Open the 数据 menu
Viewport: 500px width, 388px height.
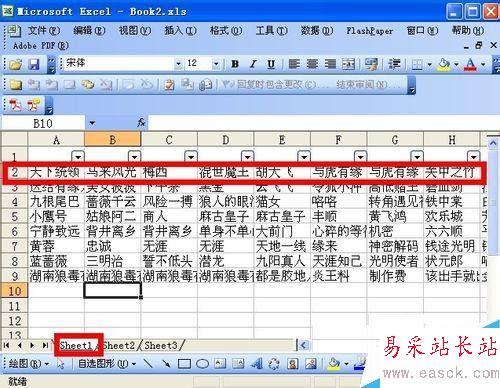316,31
